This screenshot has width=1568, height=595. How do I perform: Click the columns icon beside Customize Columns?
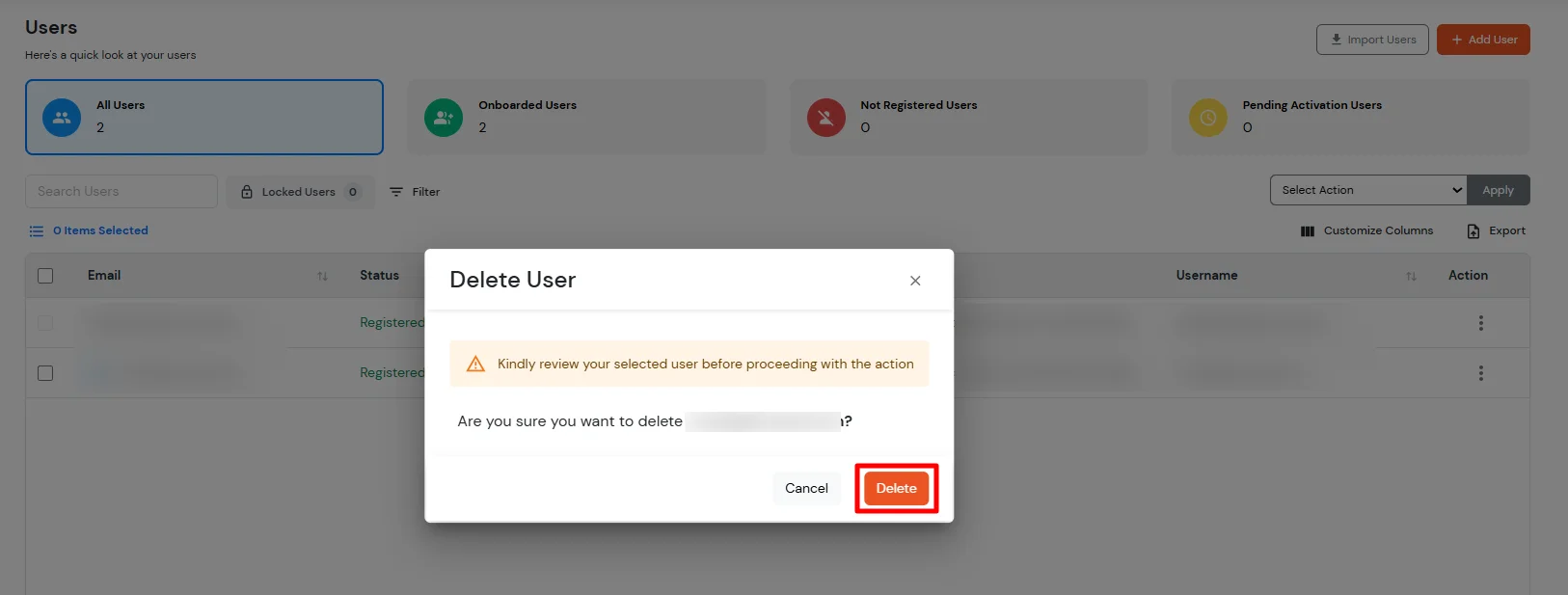[1308, 231]
